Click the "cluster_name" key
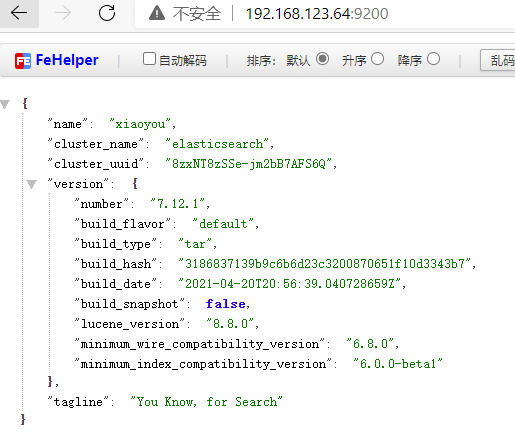 pyautogui.click(x=96, y=144)
